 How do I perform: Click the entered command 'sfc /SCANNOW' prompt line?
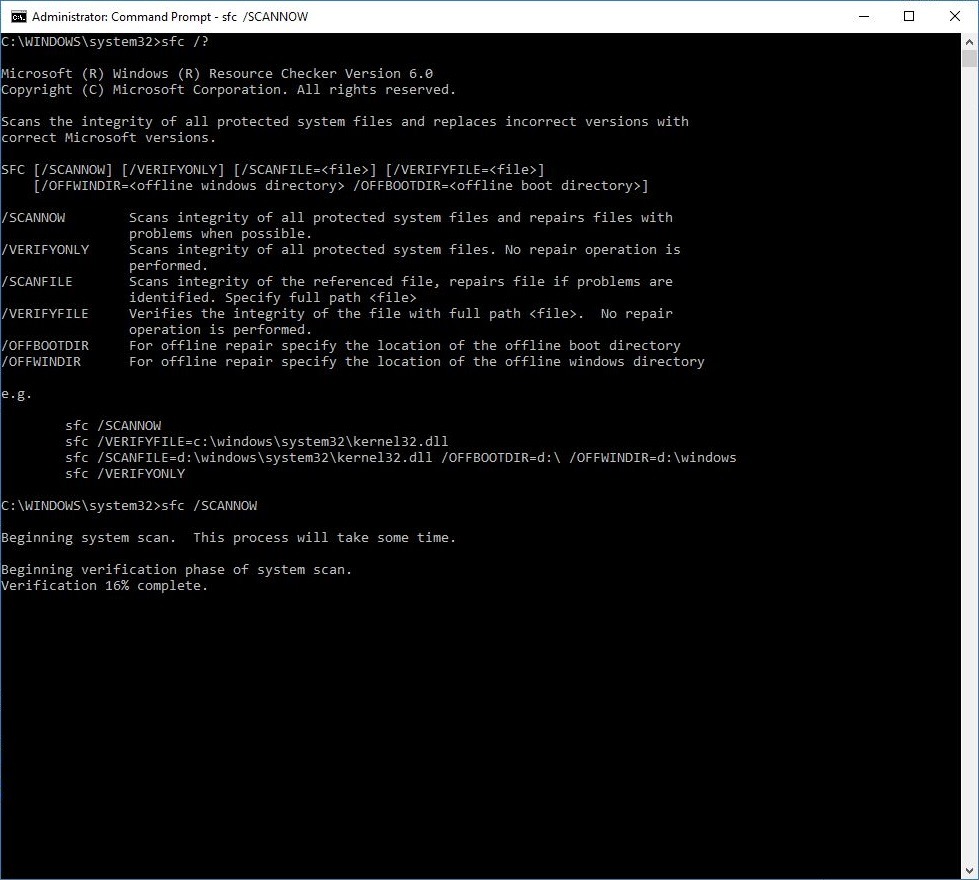coord(129,506)
